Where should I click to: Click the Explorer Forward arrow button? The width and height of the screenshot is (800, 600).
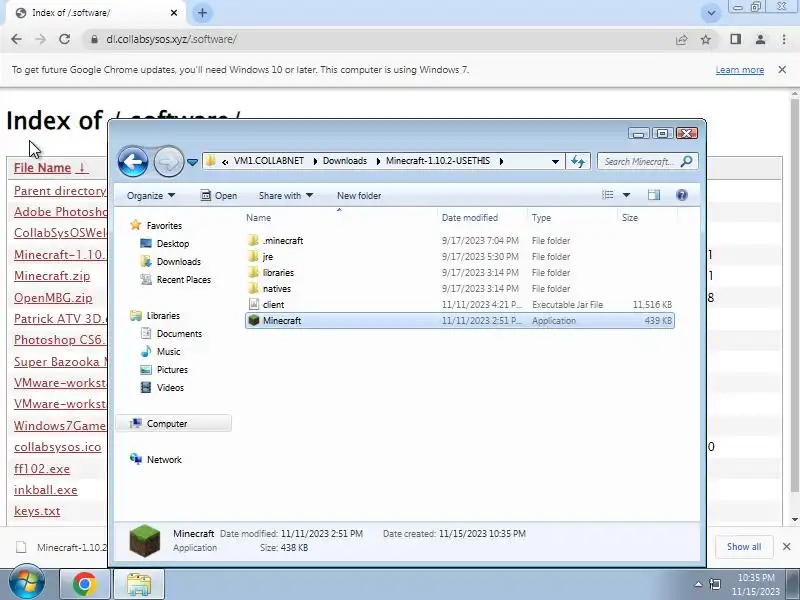(x=169, y=162)
